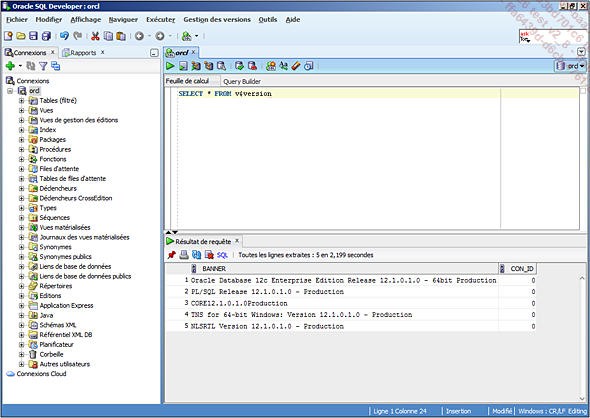
Task: Click the Save All icon
Action: coord(46,36)
